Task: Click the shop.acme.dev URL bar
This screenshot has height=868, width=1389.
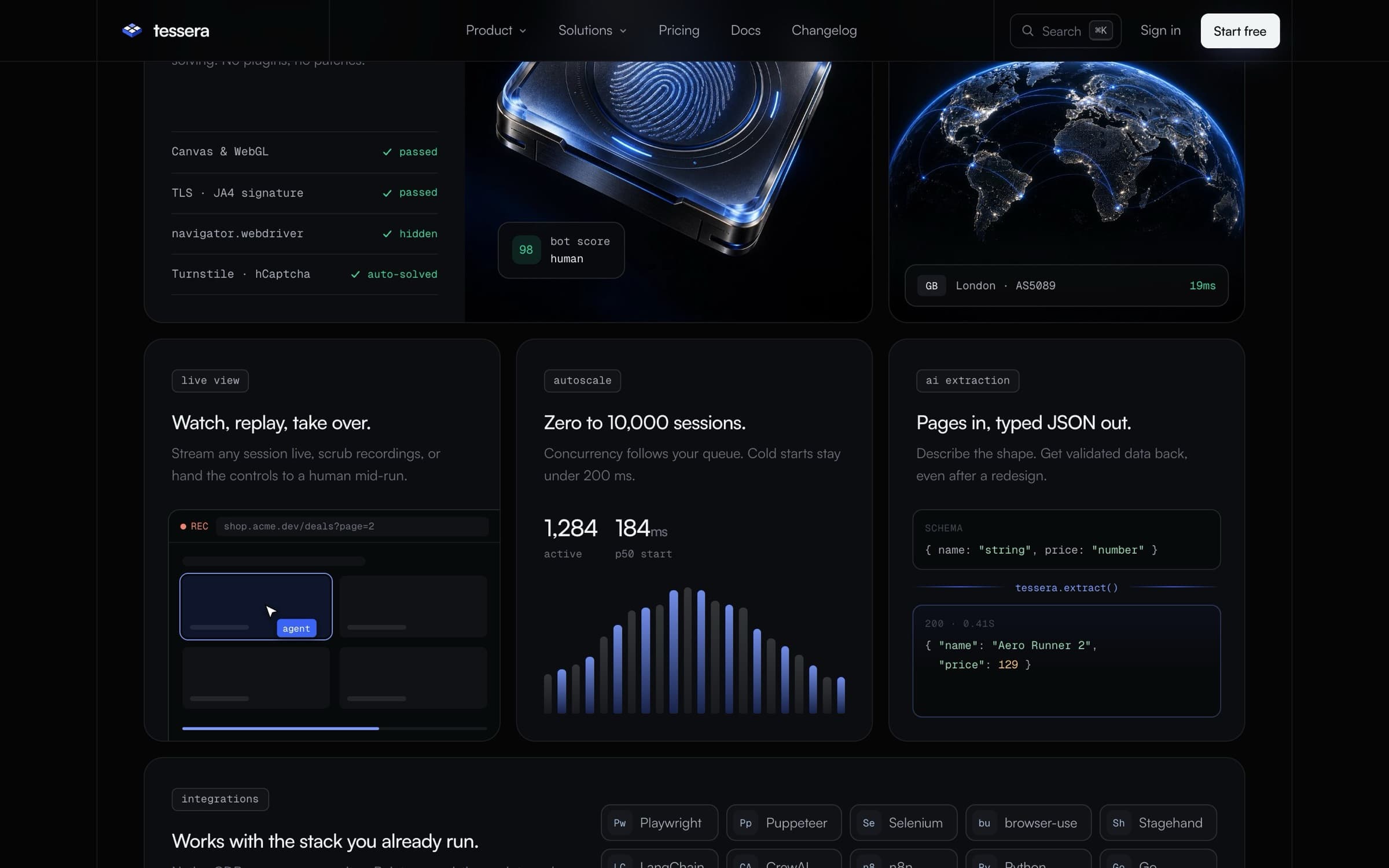Action: (x=352, y=527)
